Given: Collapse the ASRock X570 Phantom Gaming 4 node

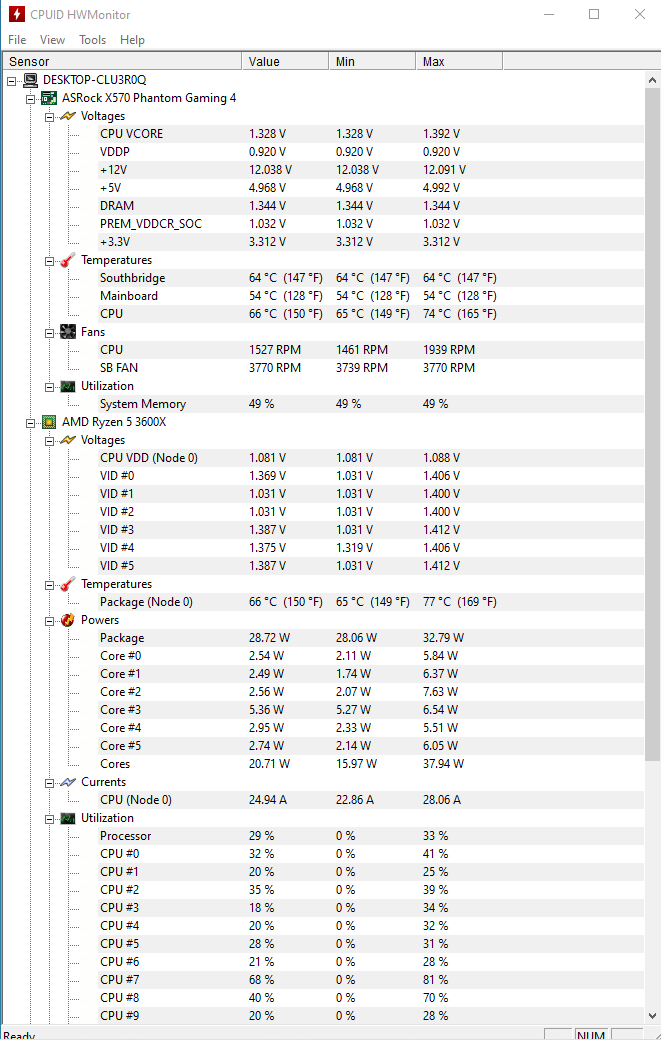Looking at the screenshot, I should point(30,98).
